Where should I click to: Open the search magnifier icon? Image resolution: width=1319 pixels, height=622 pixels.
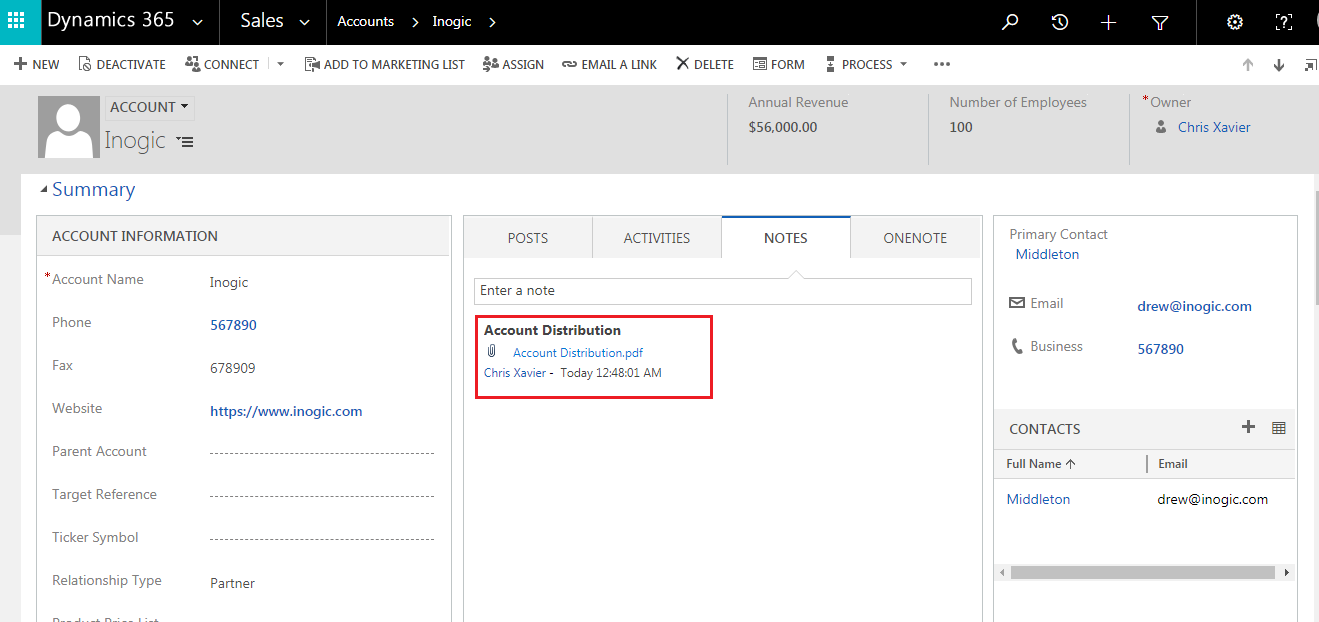click(x=1010, y=21)
